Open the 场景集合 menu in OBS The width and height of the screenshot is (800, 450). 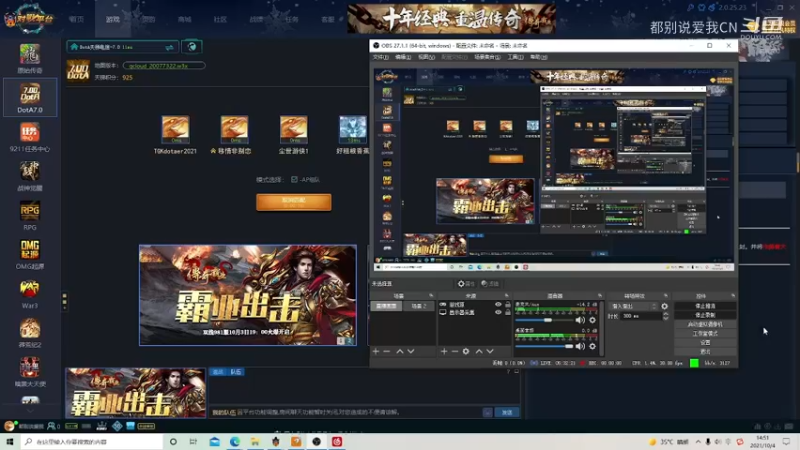[487, 57]
